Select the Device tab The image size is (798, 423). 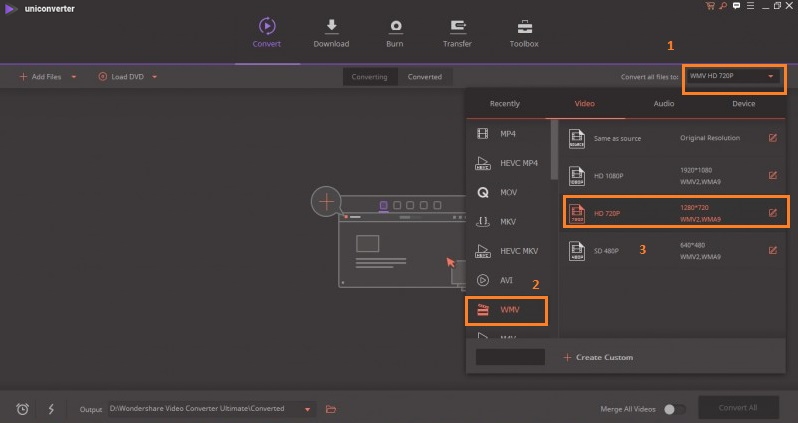[744, 103]
